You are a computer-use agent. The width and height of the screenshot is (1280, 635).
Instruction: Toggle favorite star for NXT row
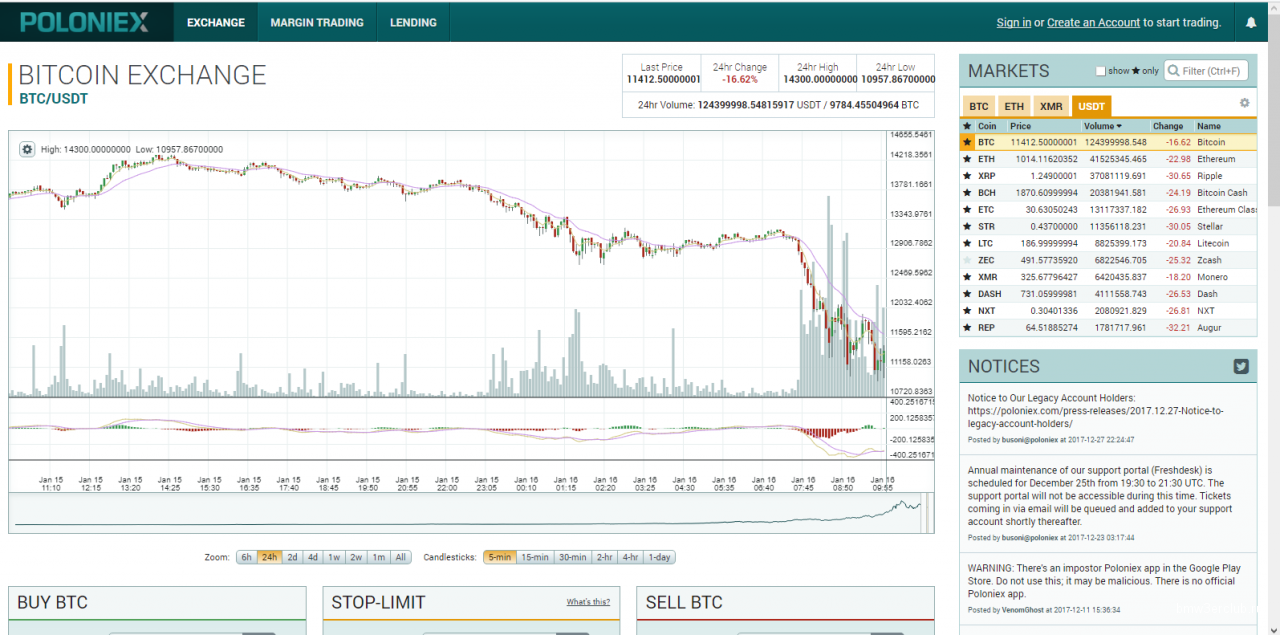pos(966,311)
